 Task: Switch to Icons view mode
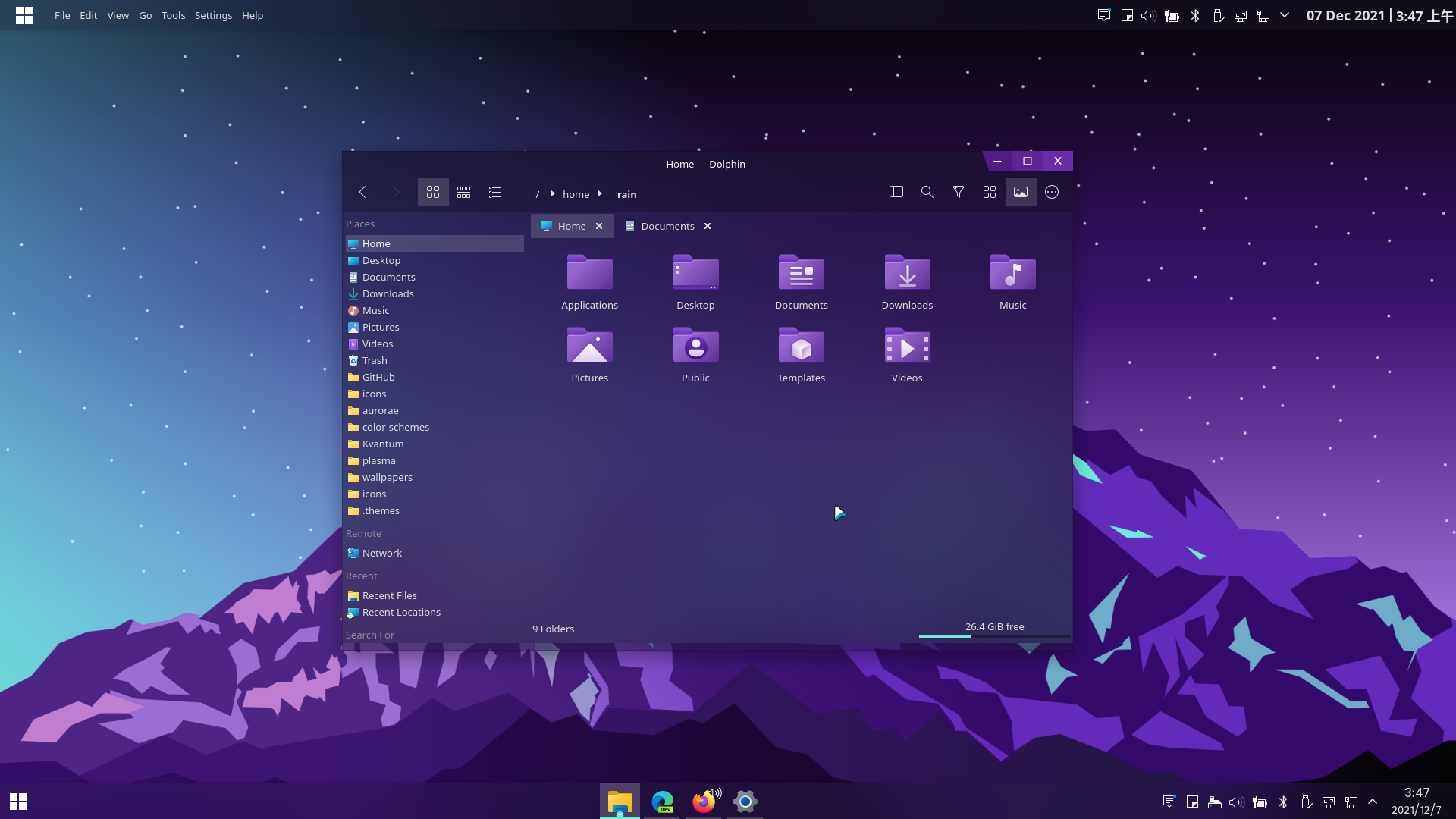coord(433,193)
